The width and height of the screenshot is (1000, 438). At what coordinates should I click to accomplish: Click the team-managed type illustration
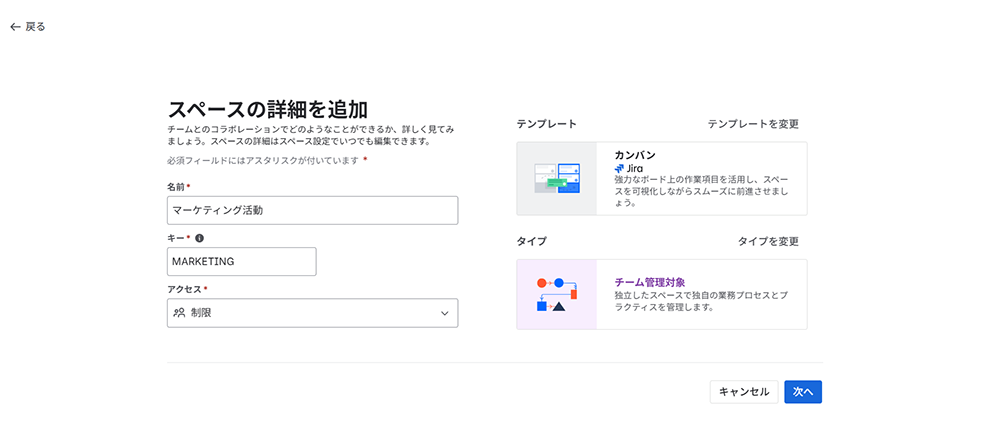pyautogui.click(x=556, y=294)
